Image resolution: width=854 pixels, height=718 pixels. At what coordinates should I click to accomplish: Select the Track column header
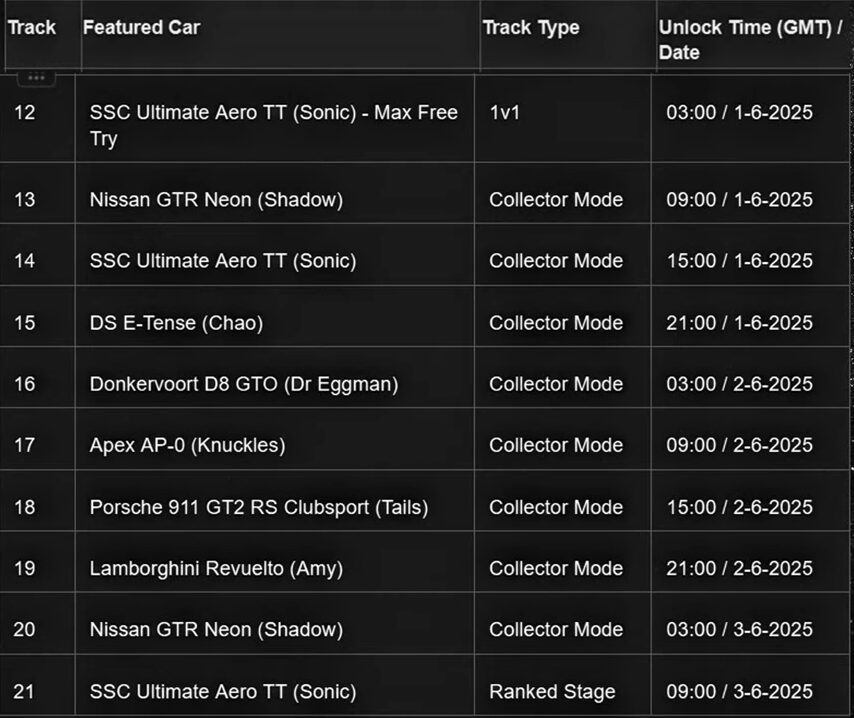[43, 36]
